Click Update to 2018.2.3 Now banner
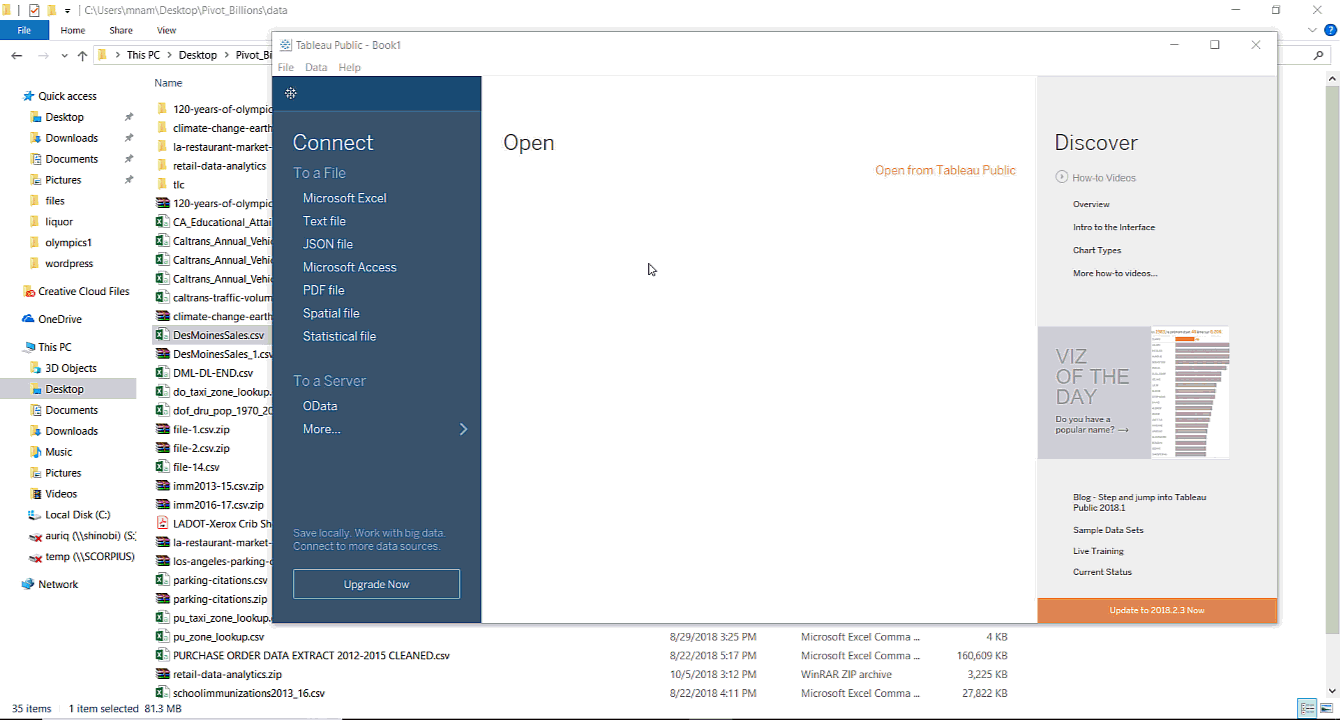 pos(1157,610)
